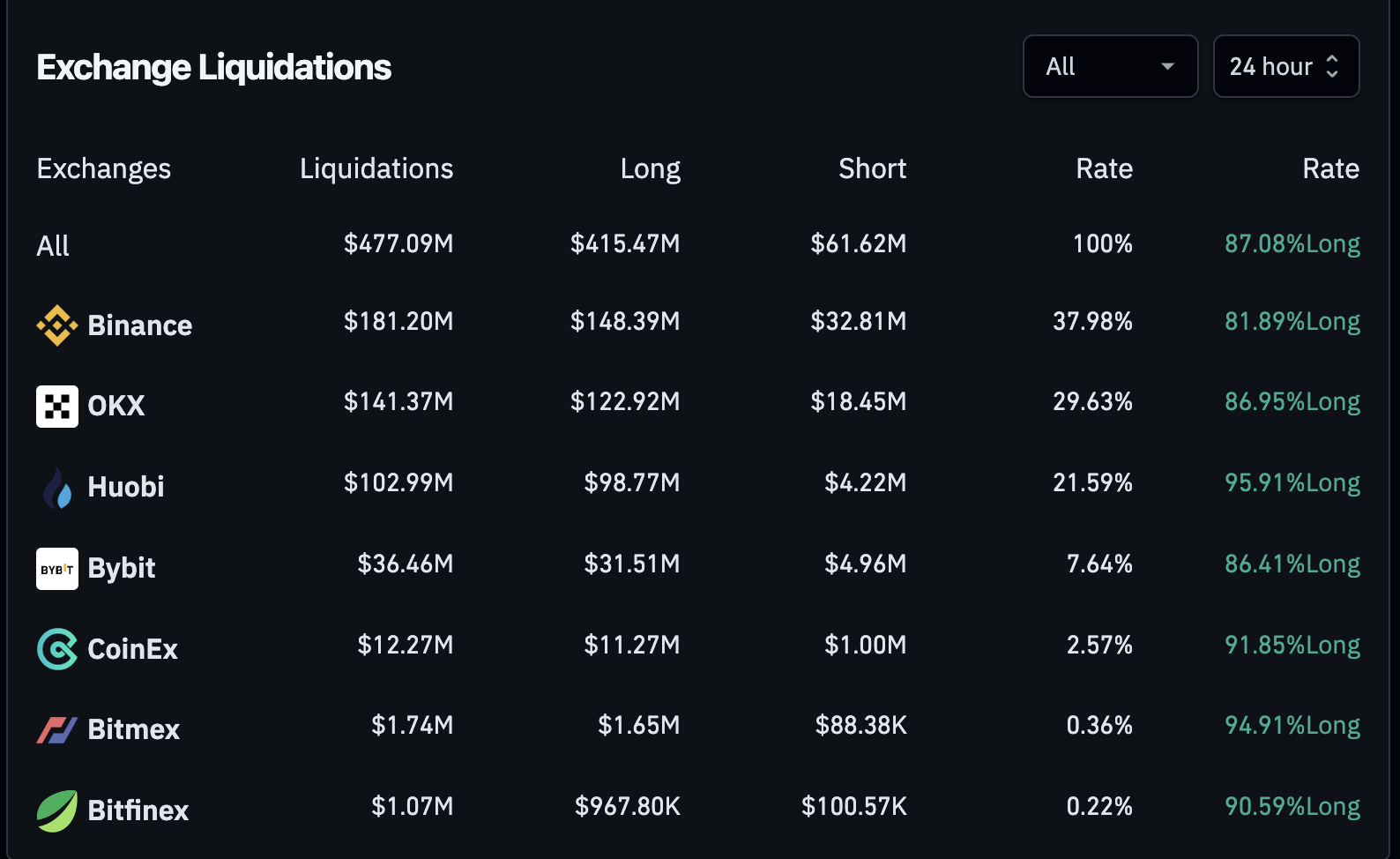Click the OKX logo icon

(57, 407)
